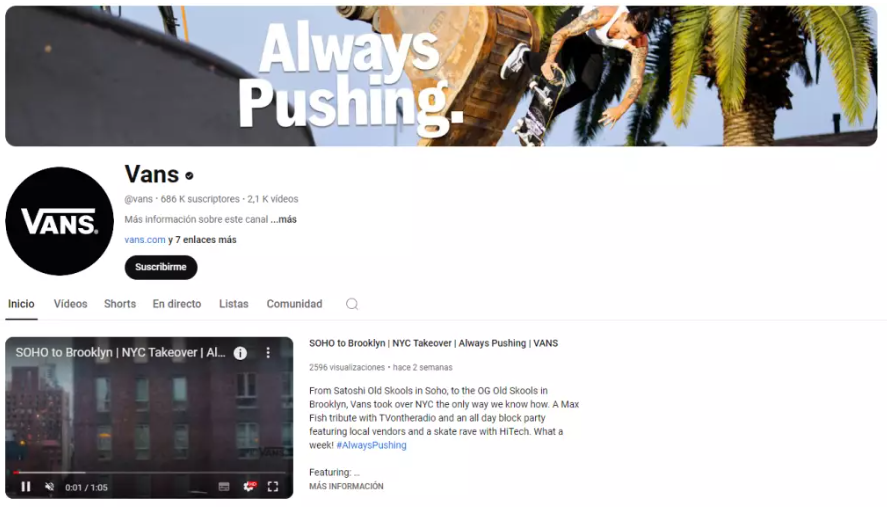
Task: Open the Vans channel avatar logo
Action: pos(59,221)
